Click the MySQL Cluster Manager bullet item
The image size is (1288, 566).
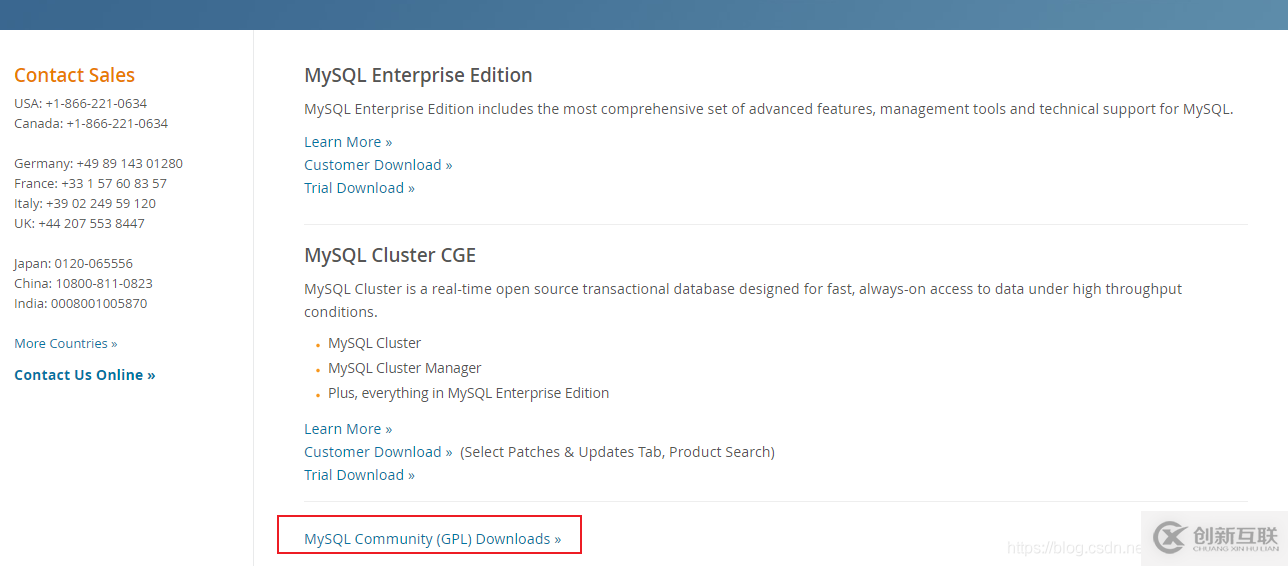(x=405, y=368)
